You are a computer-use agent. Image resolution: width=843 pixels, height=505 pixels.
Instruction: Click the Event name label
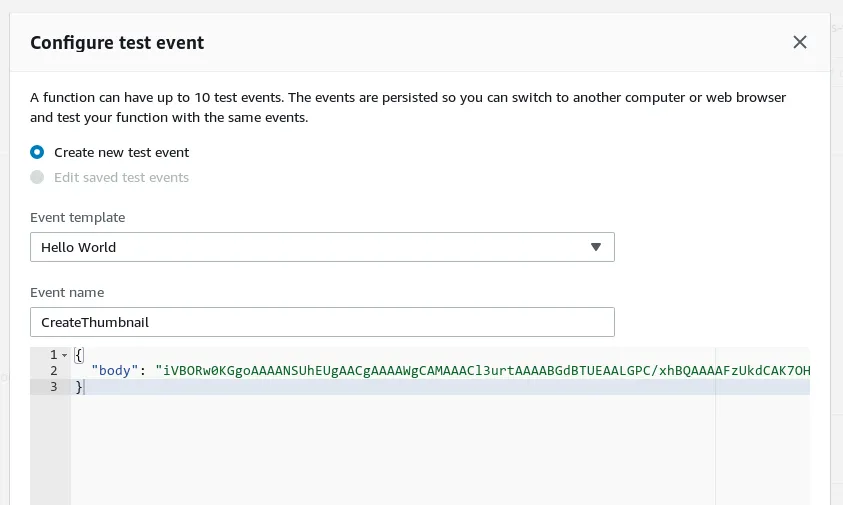click(67, 293)
